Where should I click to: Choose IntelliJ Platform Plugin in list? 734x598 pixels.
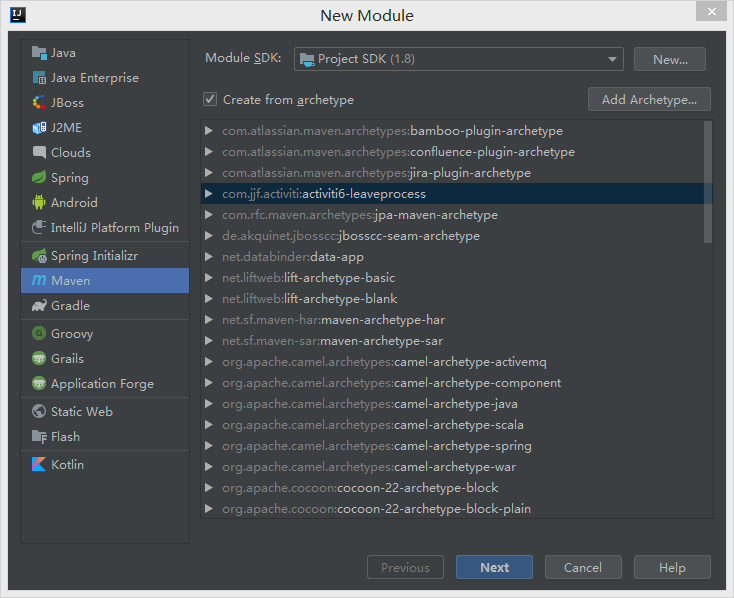tap(114, 228)
